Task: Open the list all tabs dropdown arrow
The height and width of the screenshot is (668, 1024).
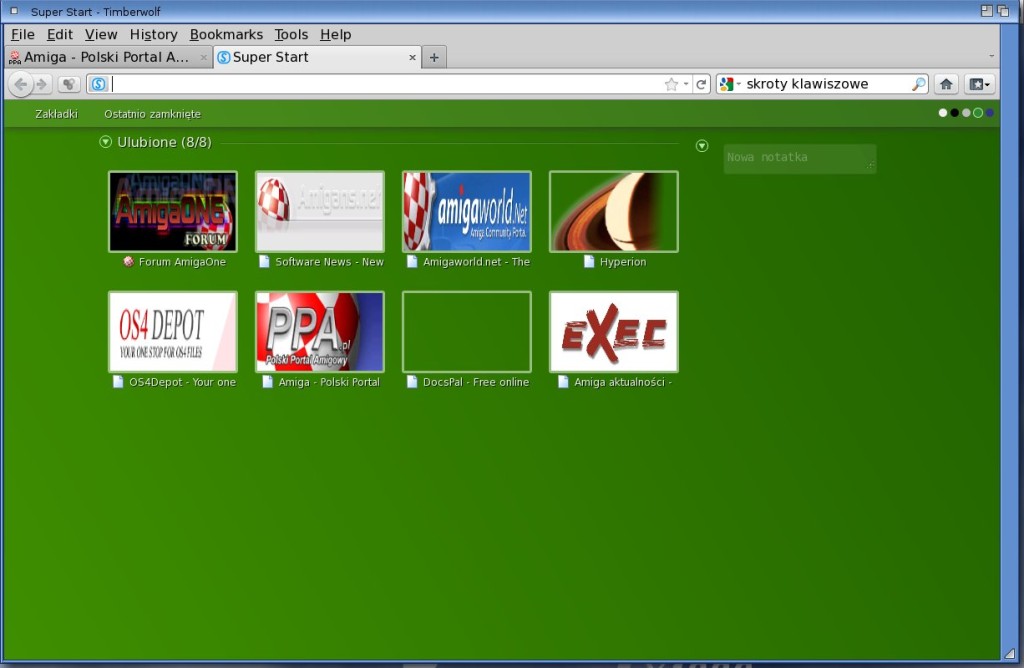Action: pos(991,57)
